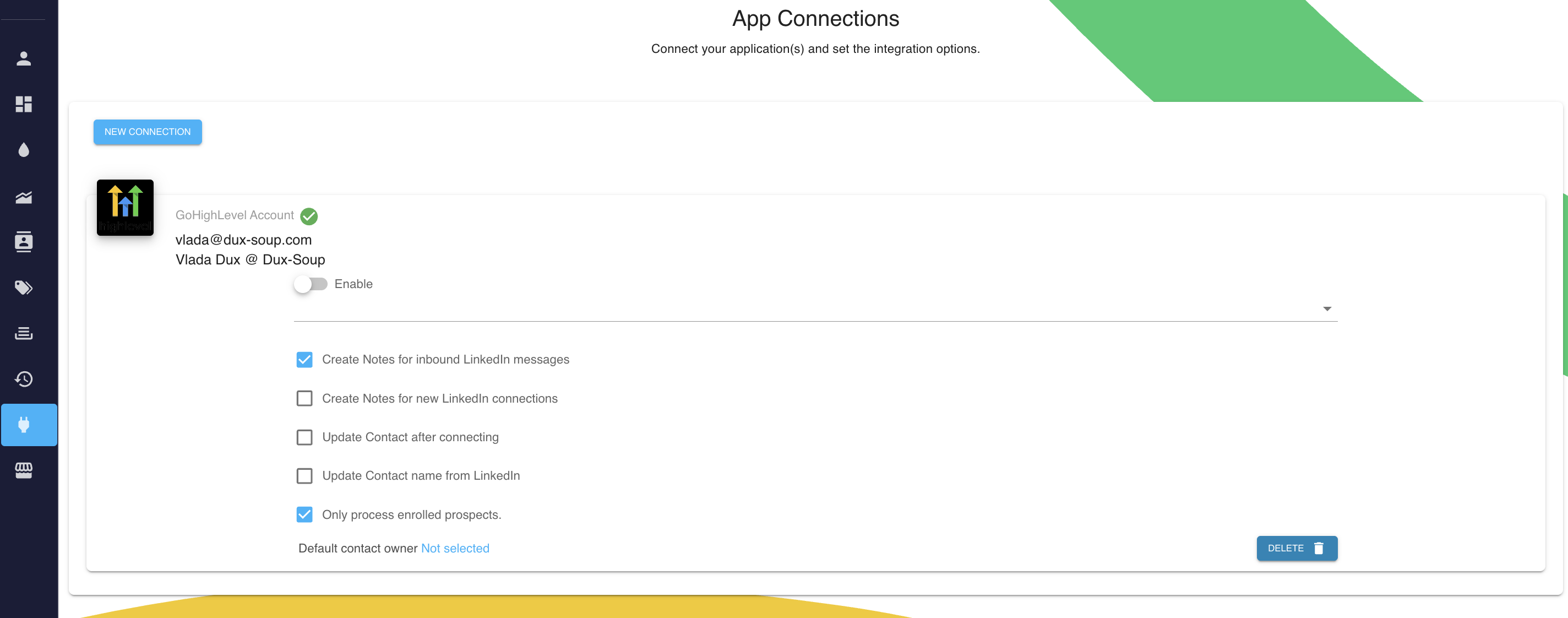Open the dashboard grid icon
Image resolution: width=1568 pixels, height=618 pixels.
(x=24, y=104)
